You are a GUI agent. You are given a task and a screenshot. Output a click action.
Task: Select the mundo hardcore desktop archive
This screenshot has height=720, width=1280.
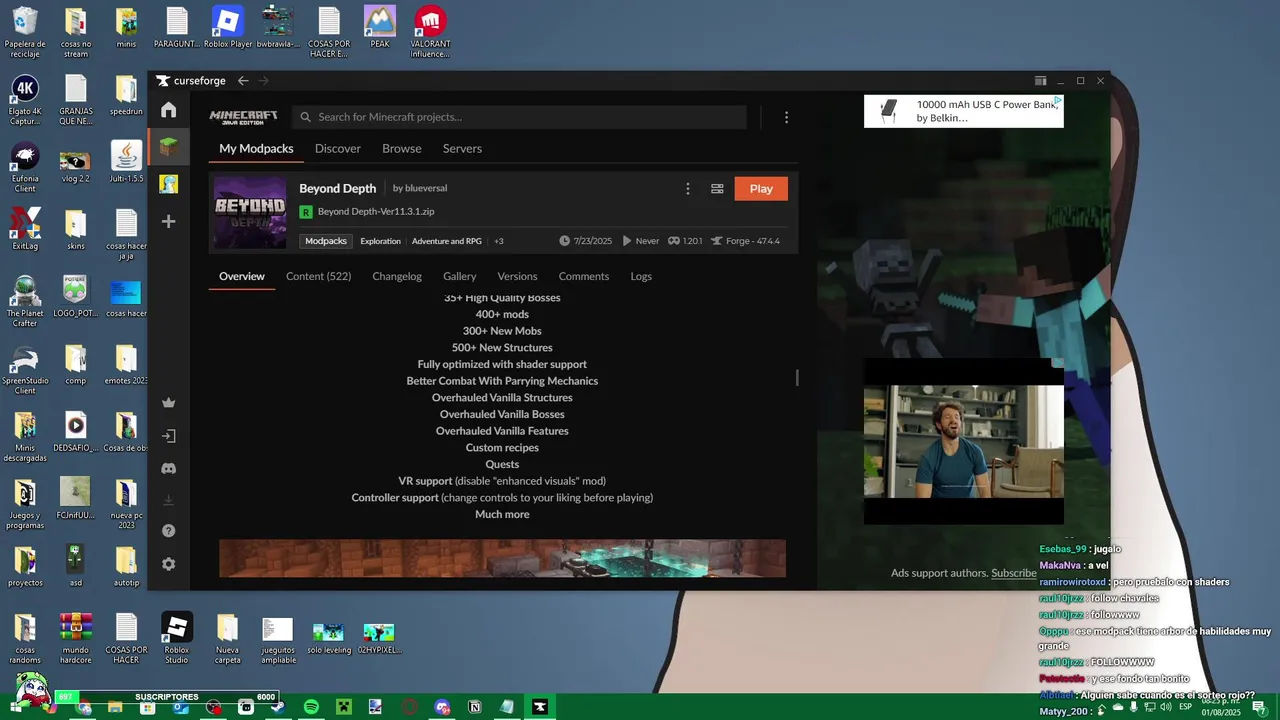point(76,639)
